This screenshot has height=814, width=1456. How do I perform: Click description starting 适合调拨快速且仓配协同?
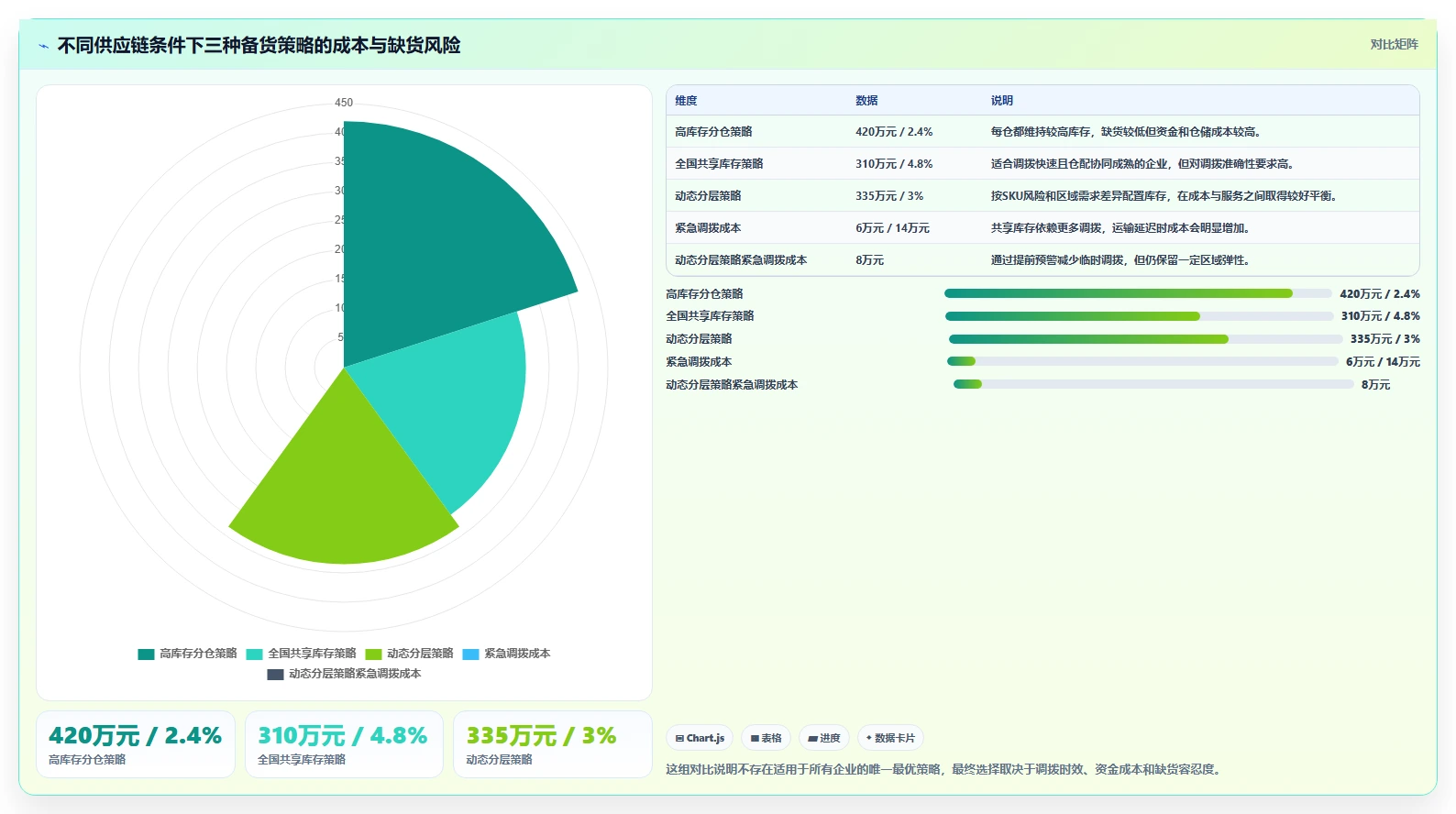coord(1142,164)
